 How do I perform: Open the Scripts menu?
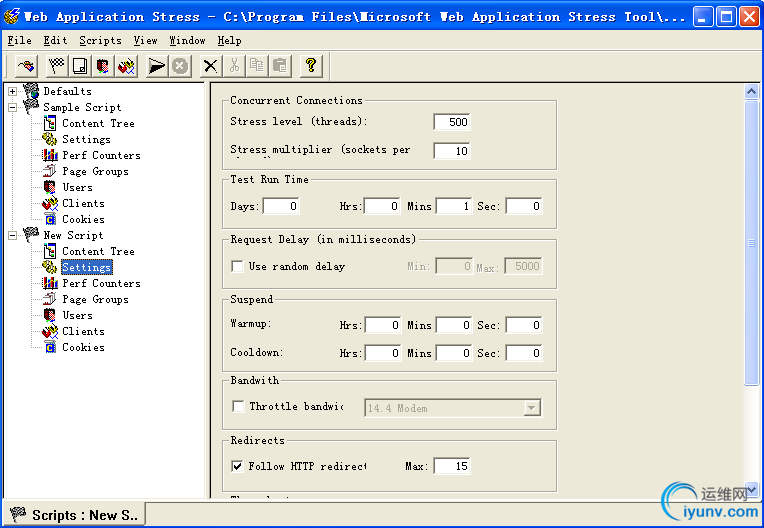coord(100,40)
